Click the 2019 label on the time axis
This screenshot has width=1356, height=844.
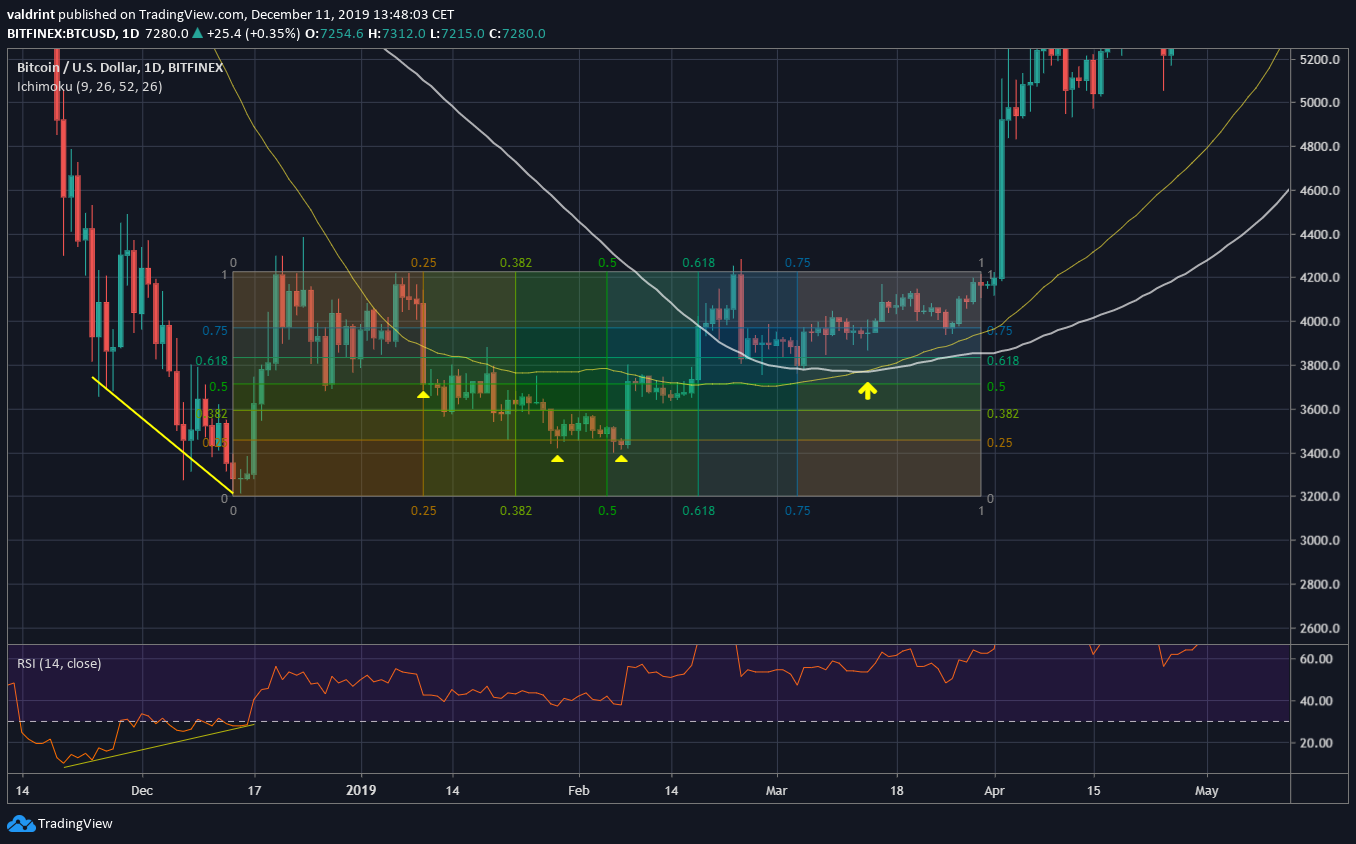pos(361,790)
